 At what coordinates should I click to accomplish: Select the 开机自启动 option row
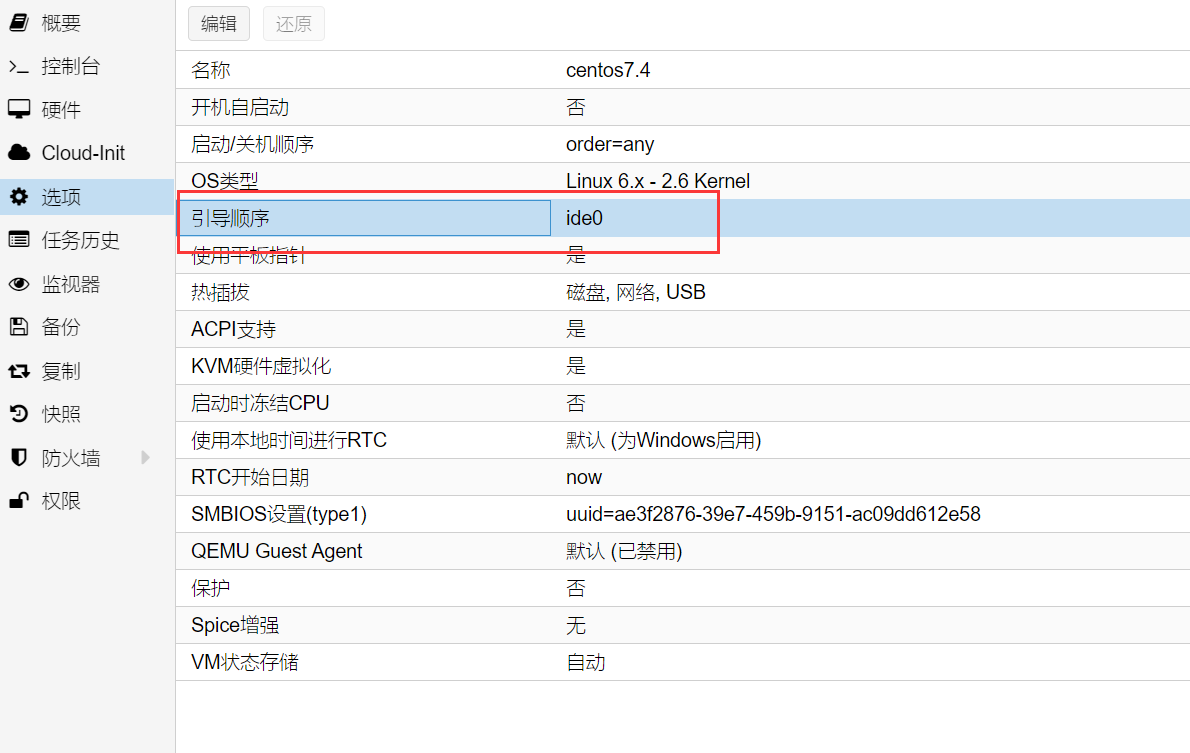pos(682,107)
